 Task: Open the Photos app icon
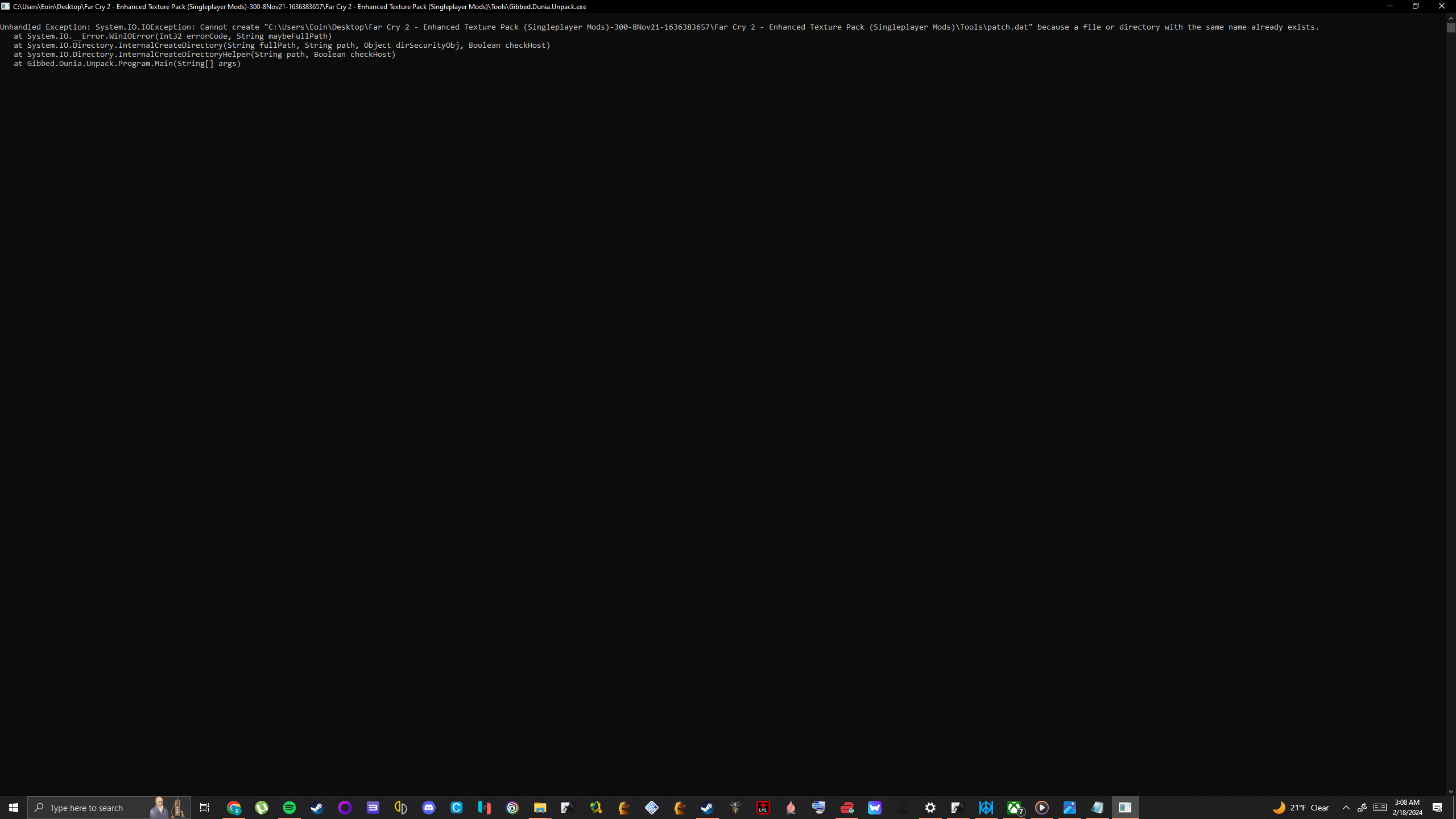pyautogui.click(x=1069, y=808)
